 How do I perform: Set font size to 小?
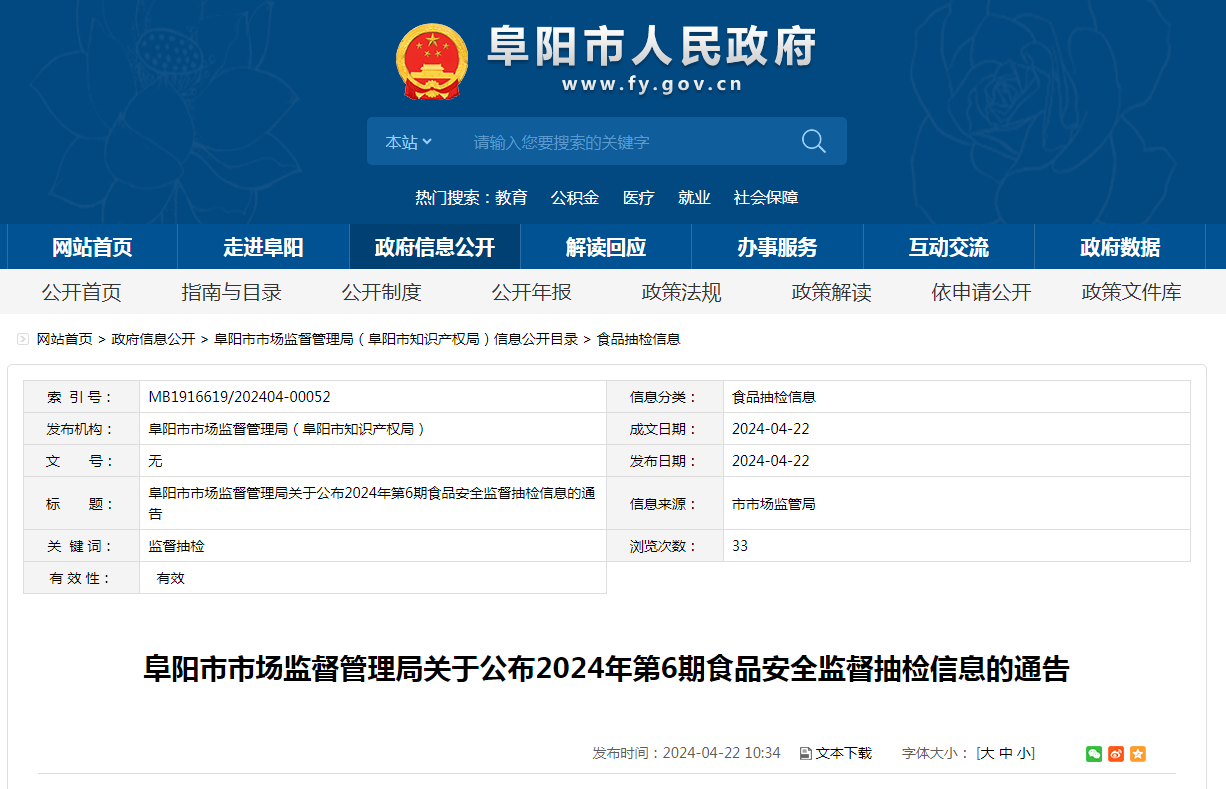click(1024, 753)
